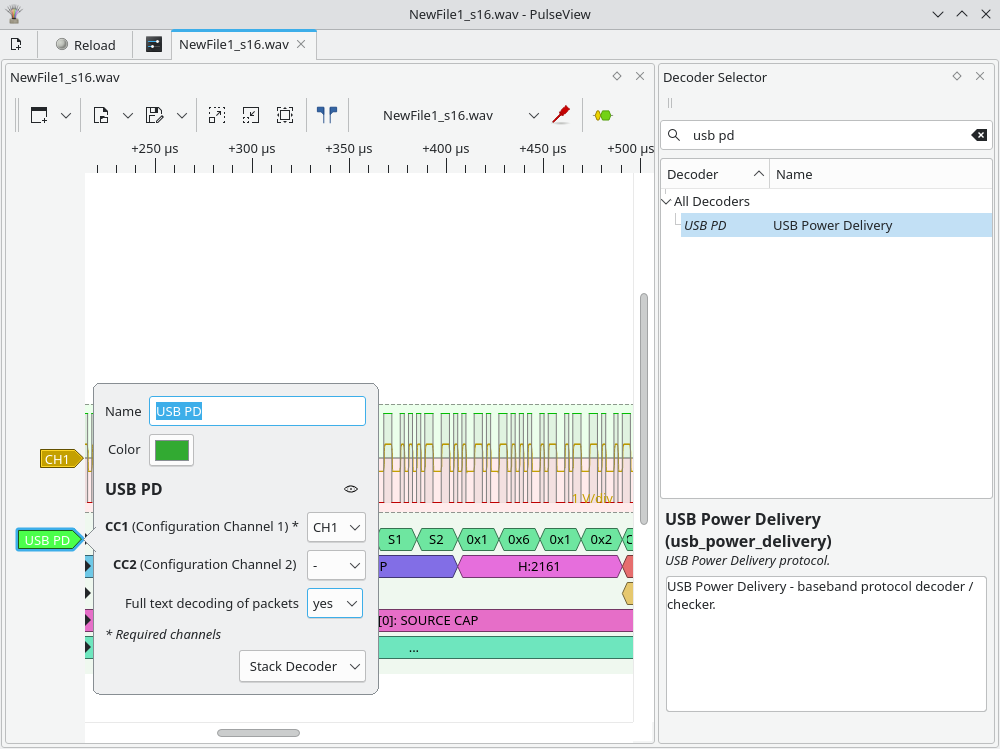Click the H:2161 header annotation

click(539, 567)
